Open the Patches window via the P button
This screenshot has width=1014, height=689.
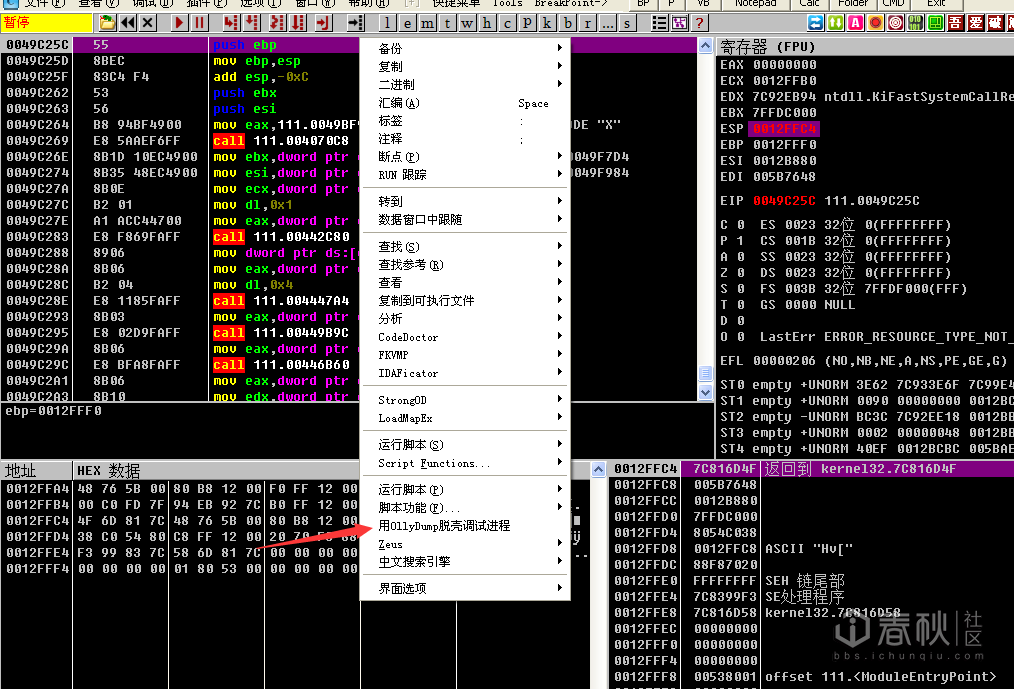pos(527,23)
